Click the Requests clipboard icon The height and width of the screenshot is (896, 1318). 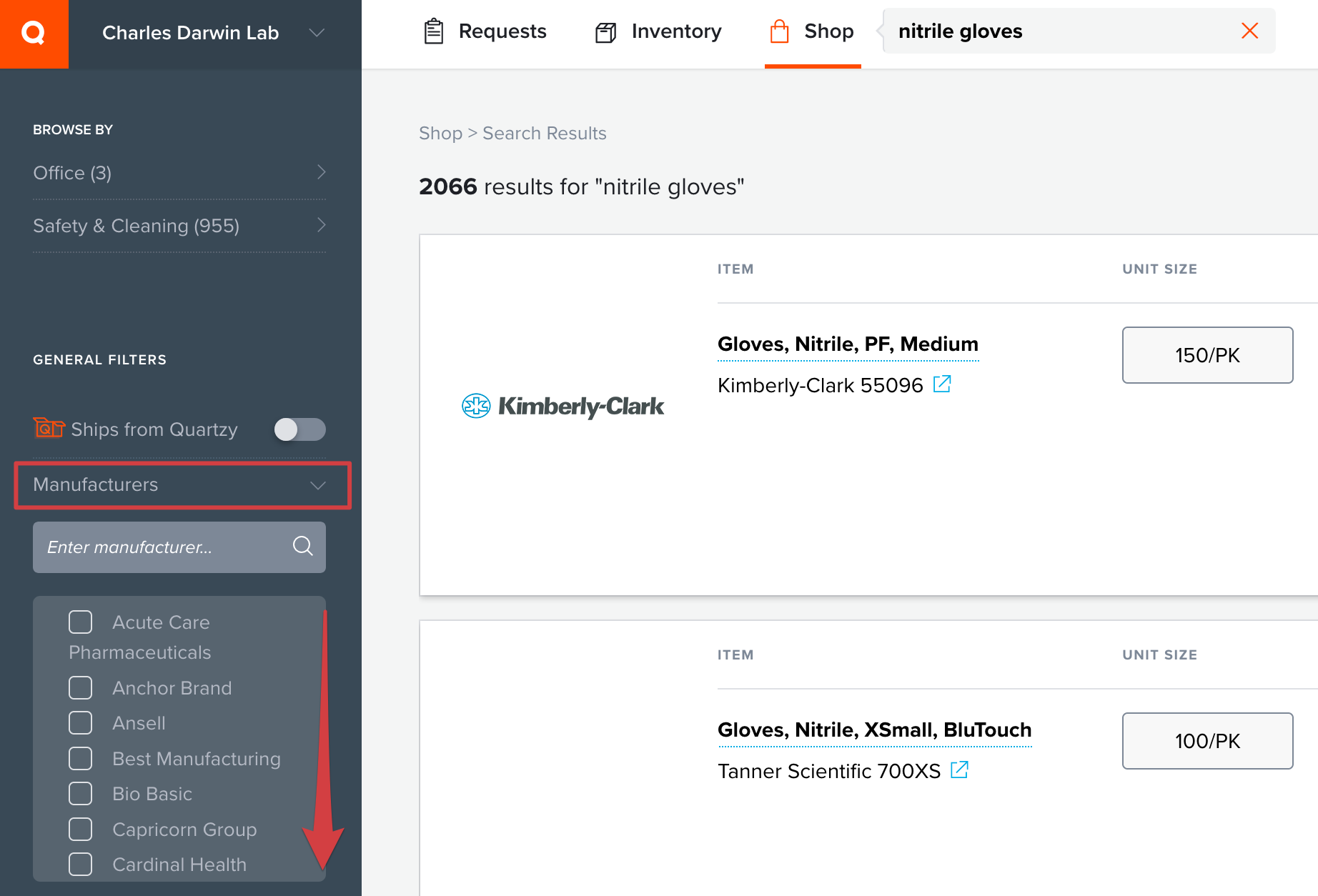434,31
